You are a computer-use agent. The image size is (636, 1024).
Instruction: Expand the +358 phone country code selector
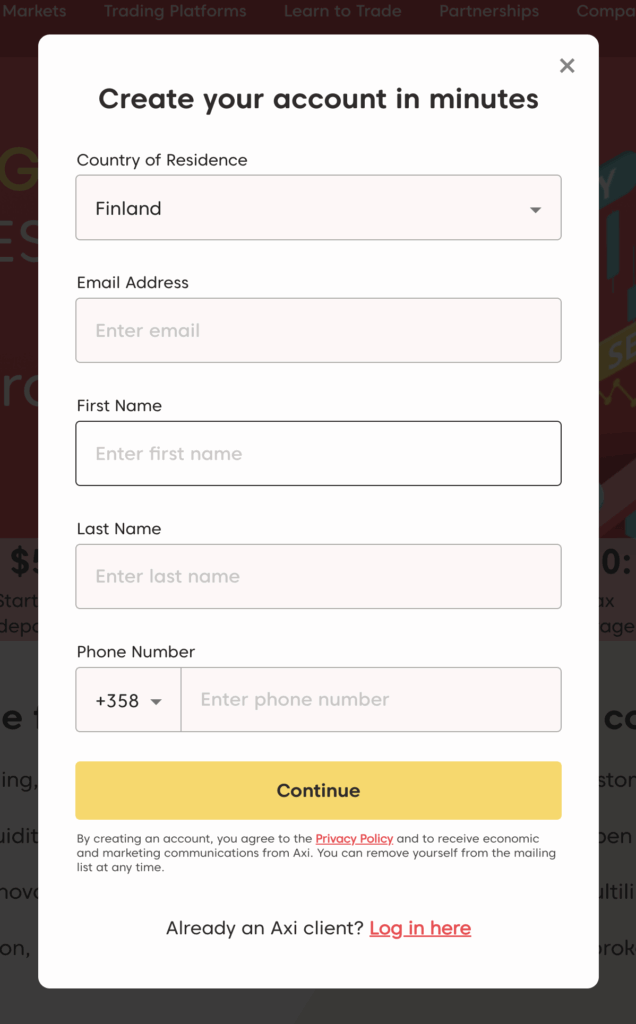(x=128, y=700)
